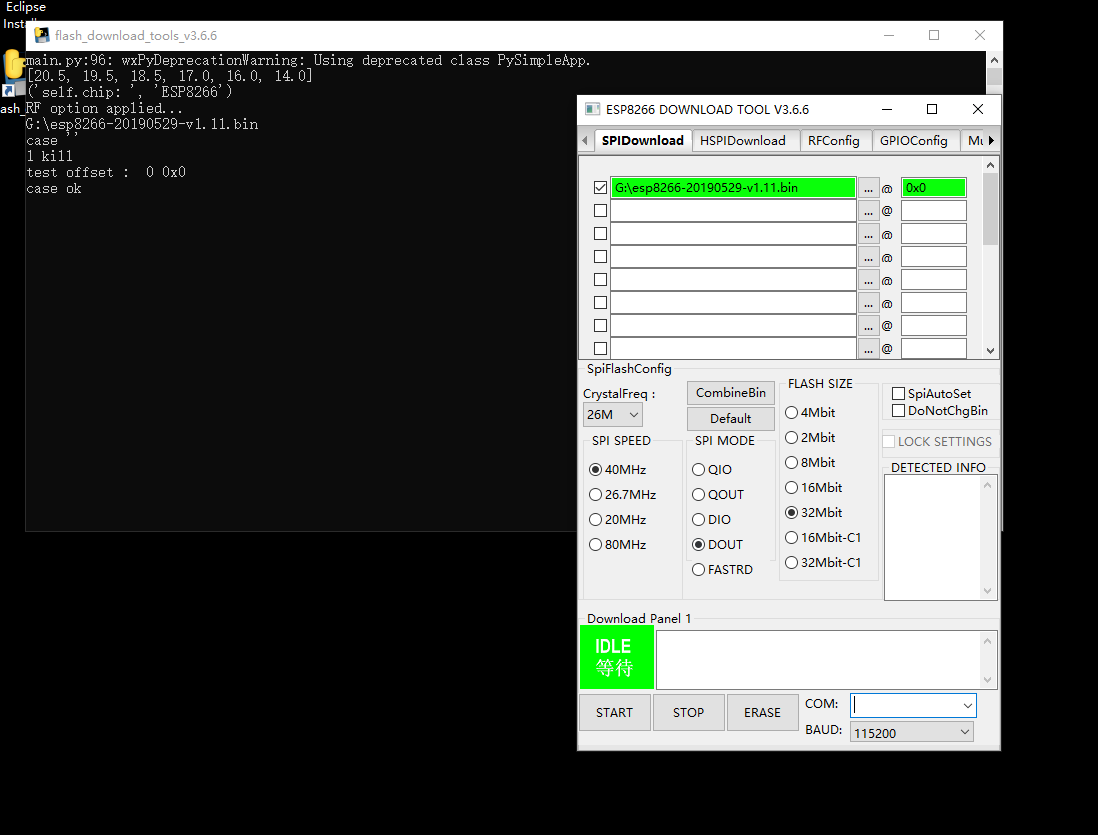Switch to the SPIDownload tab

[643, 140]
